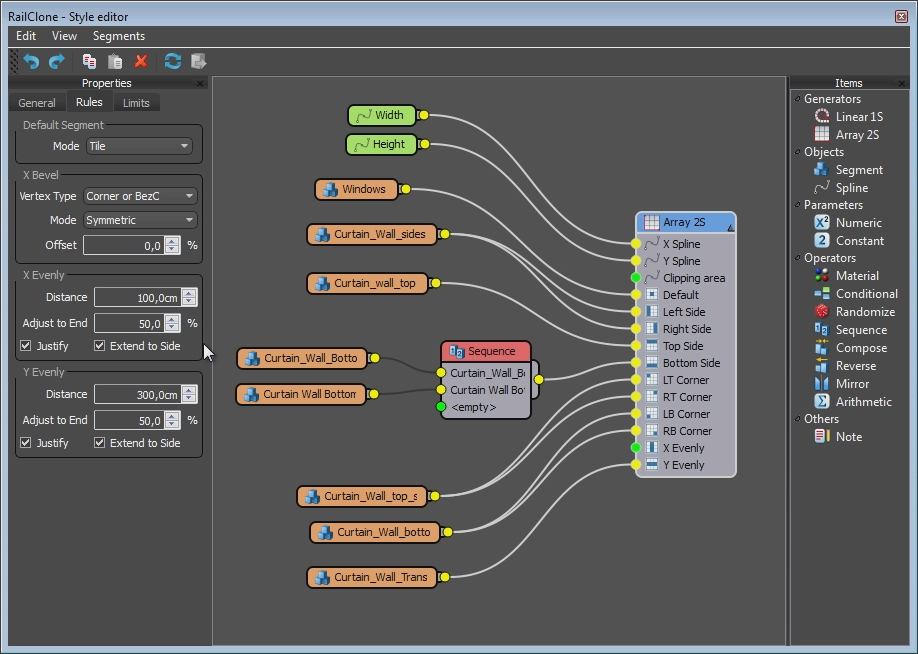Open the Segments menu
Image resolution: width=918 pixels, height=654 pixels.
(119, 36)
